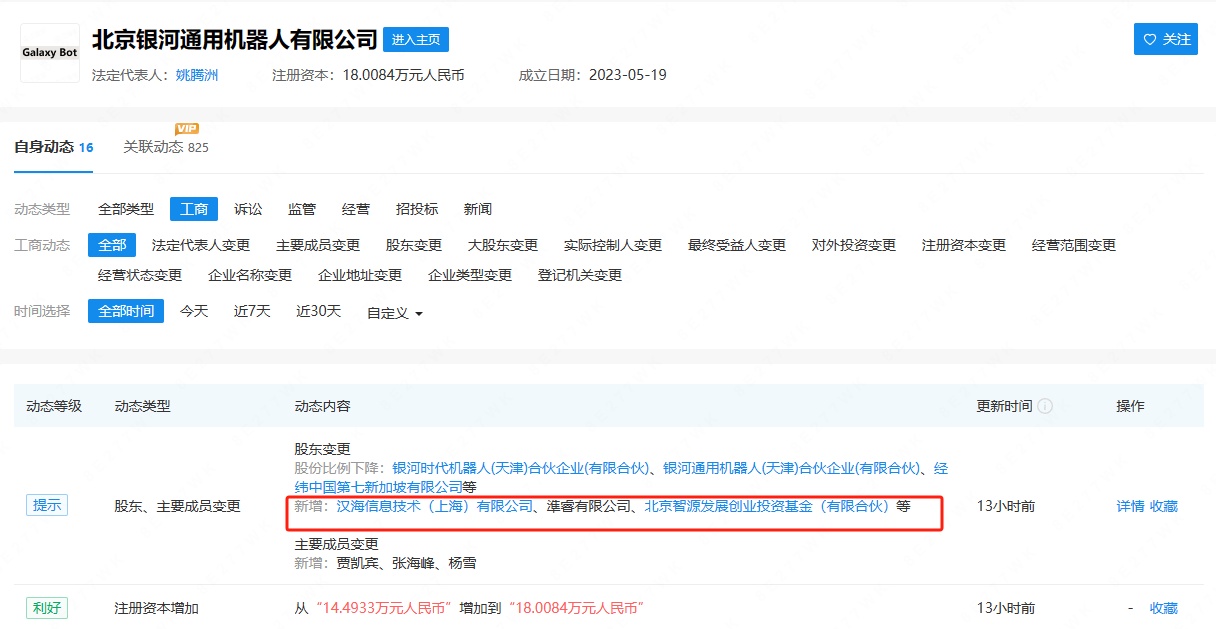Filter by 大股东变更

pyautogui.click(x=503, y=245)
